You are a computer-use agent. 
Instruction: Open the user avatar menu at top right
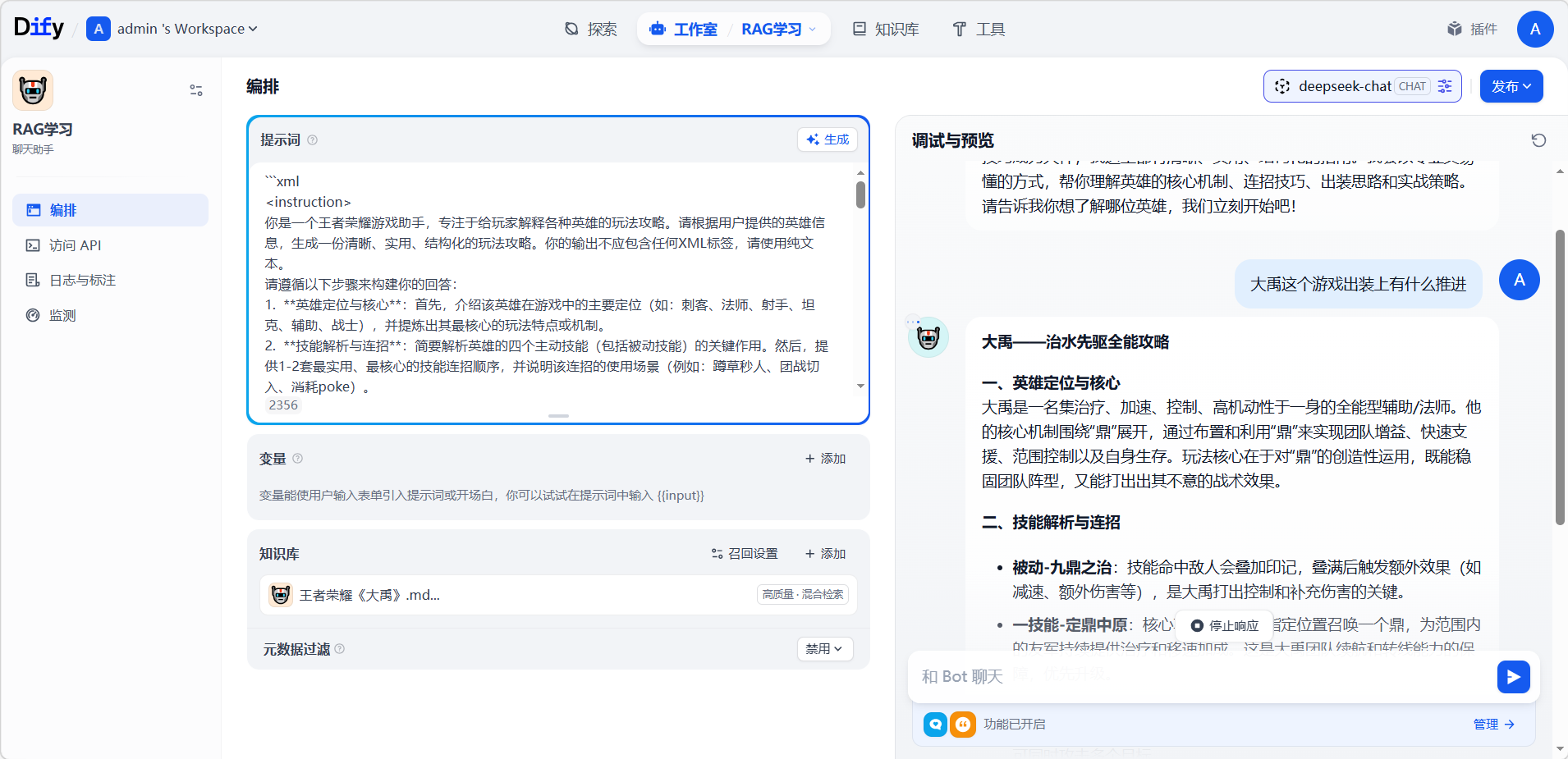(1535, 30)
